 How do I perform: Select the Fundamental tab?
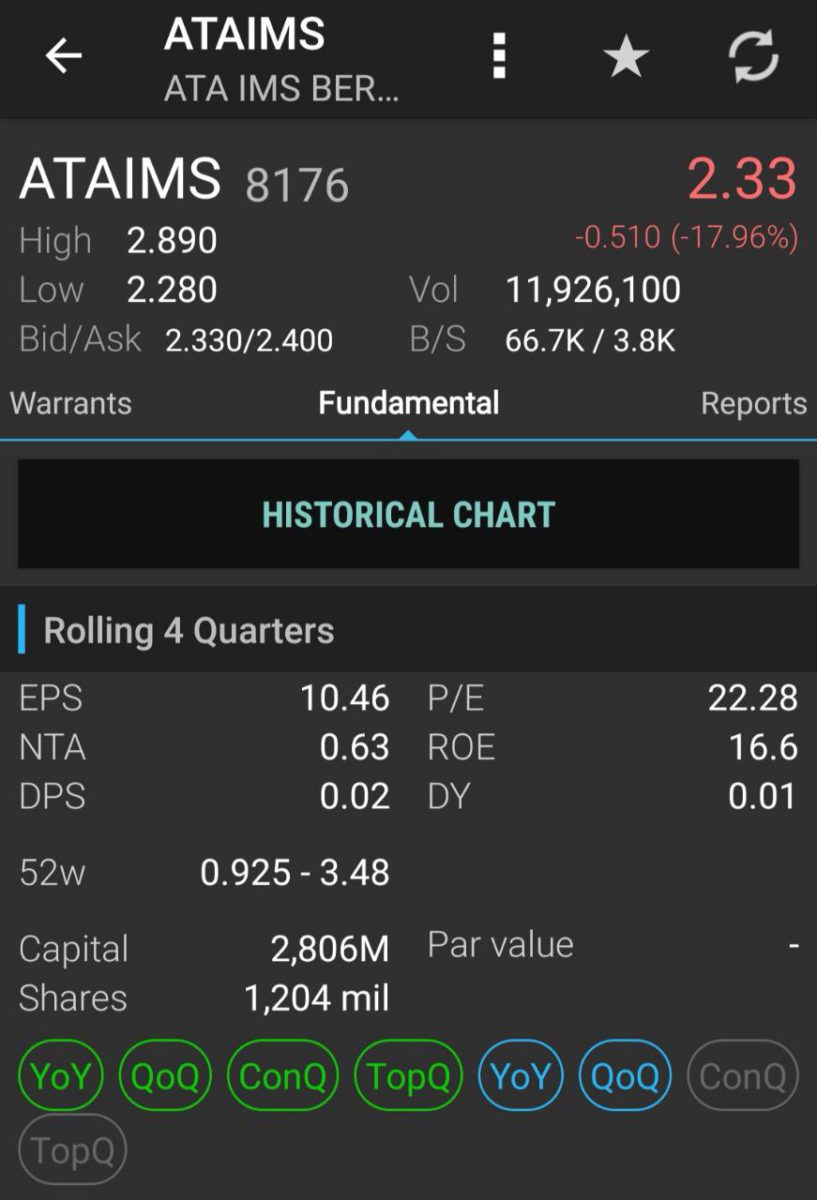[x=408, y=403]
